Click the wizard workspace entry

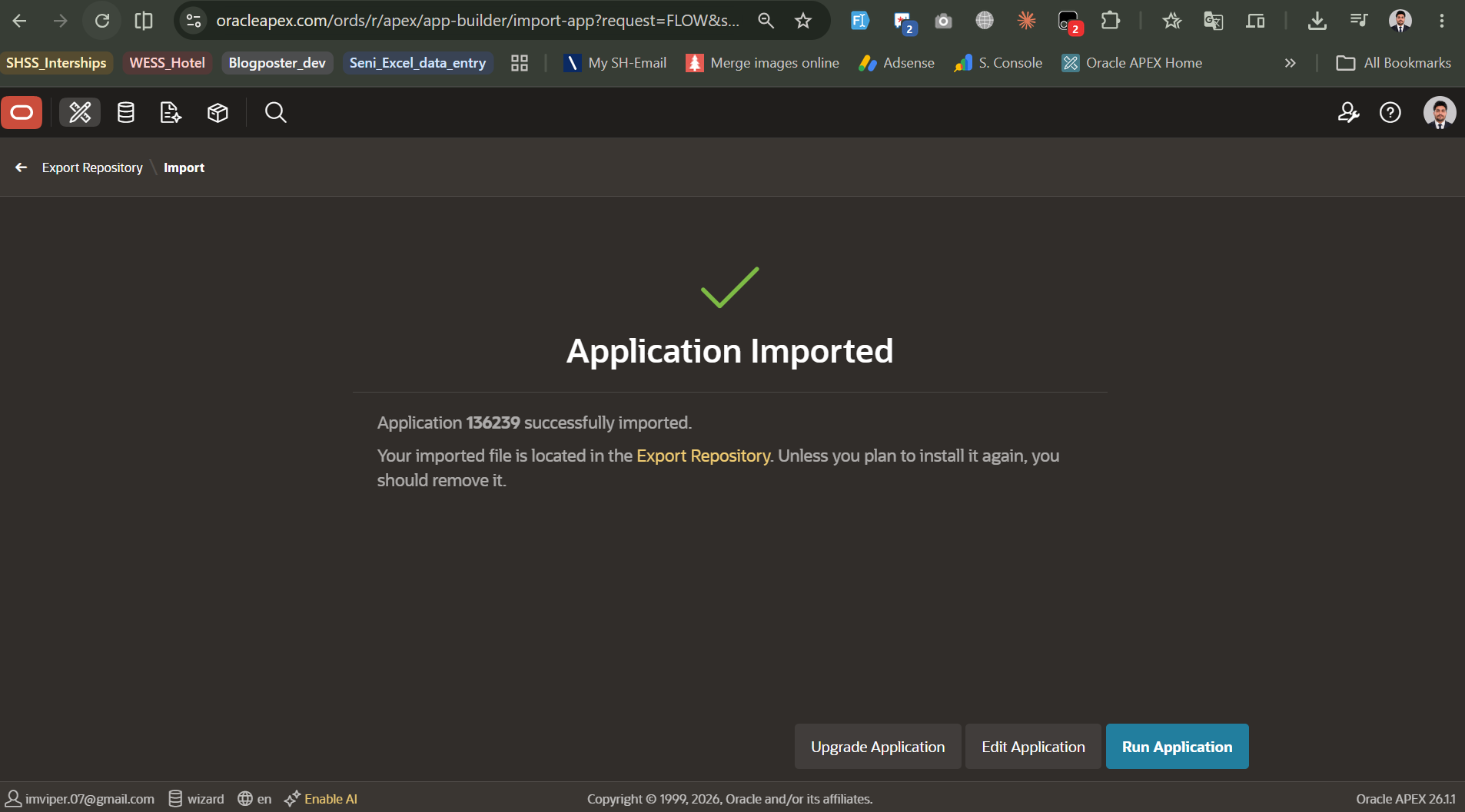tap(197, 799)
